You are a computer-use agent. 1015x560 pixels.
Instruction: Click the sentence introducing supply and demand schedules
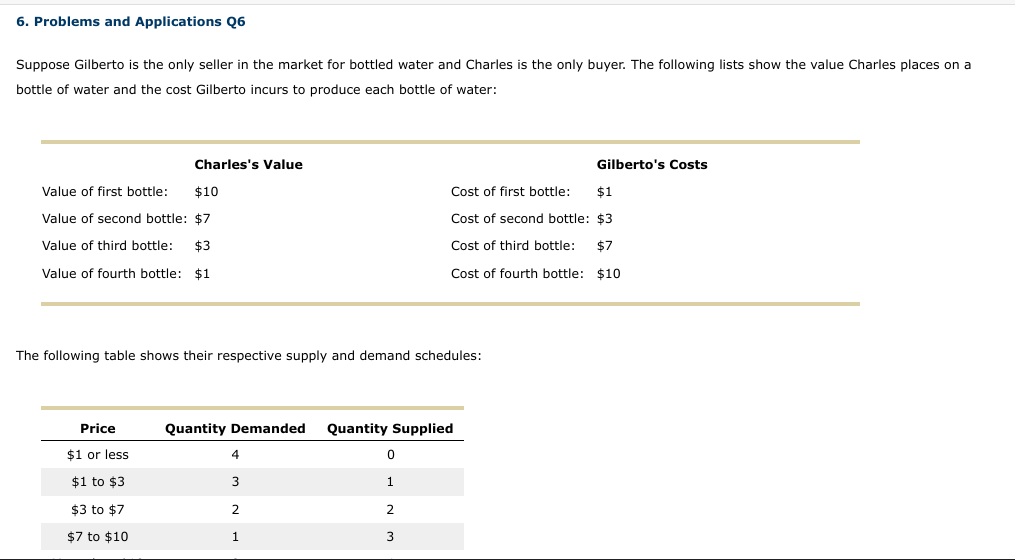point(249,355)
